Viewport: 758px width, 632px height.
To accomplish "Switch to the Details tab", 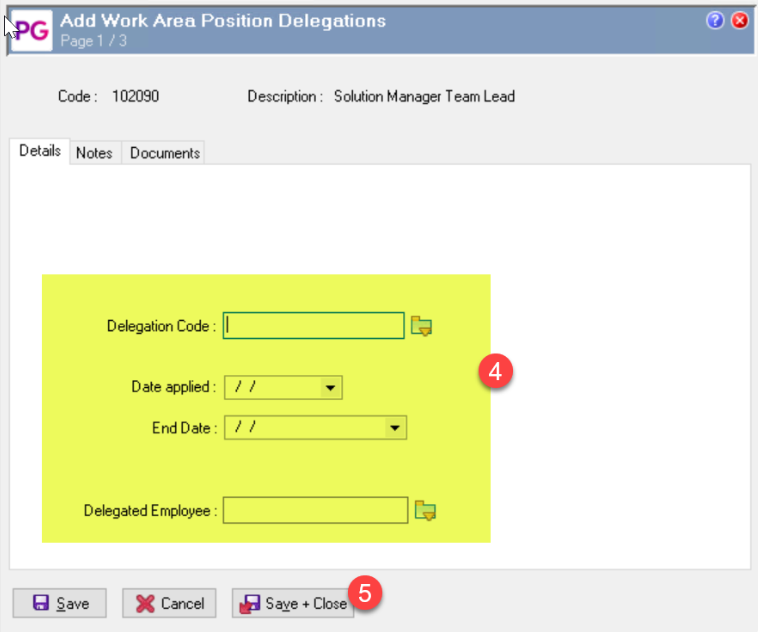I will [40, 152].
